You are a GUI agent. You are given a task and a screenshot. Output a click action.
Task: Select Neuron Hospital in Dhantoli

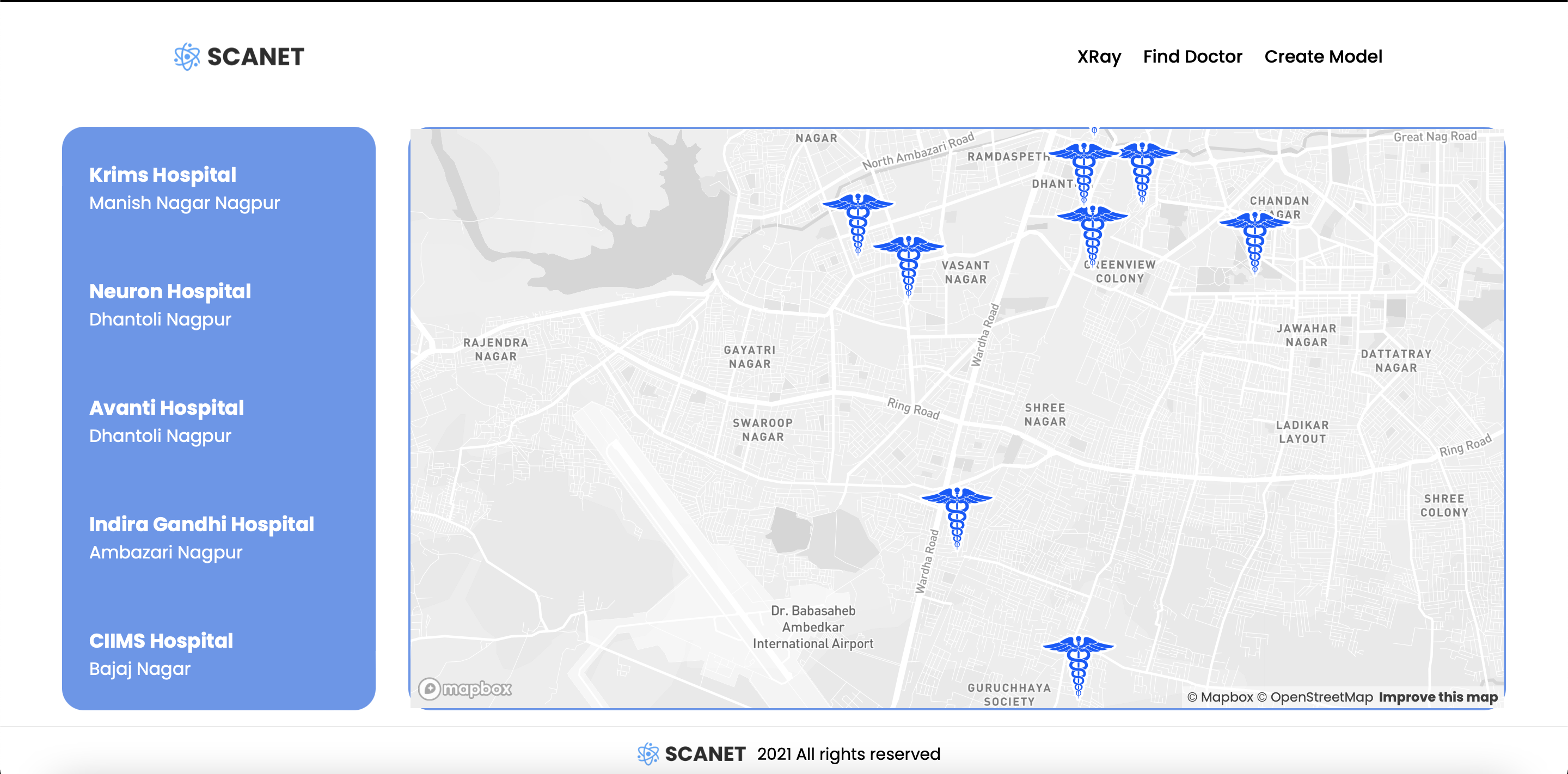pyautogui.click(x=170, y=291)
